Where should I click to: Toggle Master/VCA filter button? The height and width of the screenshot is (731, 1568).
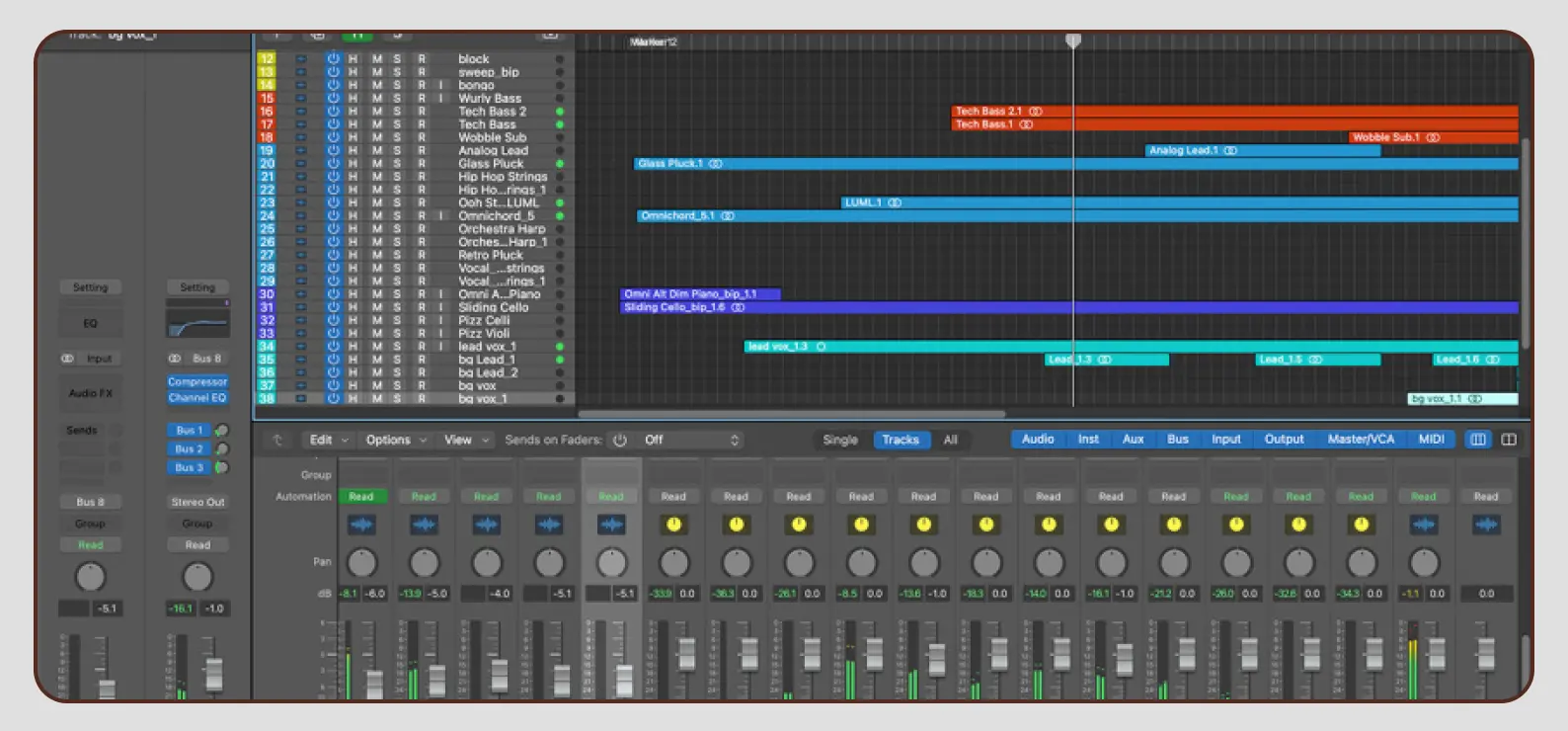point(1361,440)
